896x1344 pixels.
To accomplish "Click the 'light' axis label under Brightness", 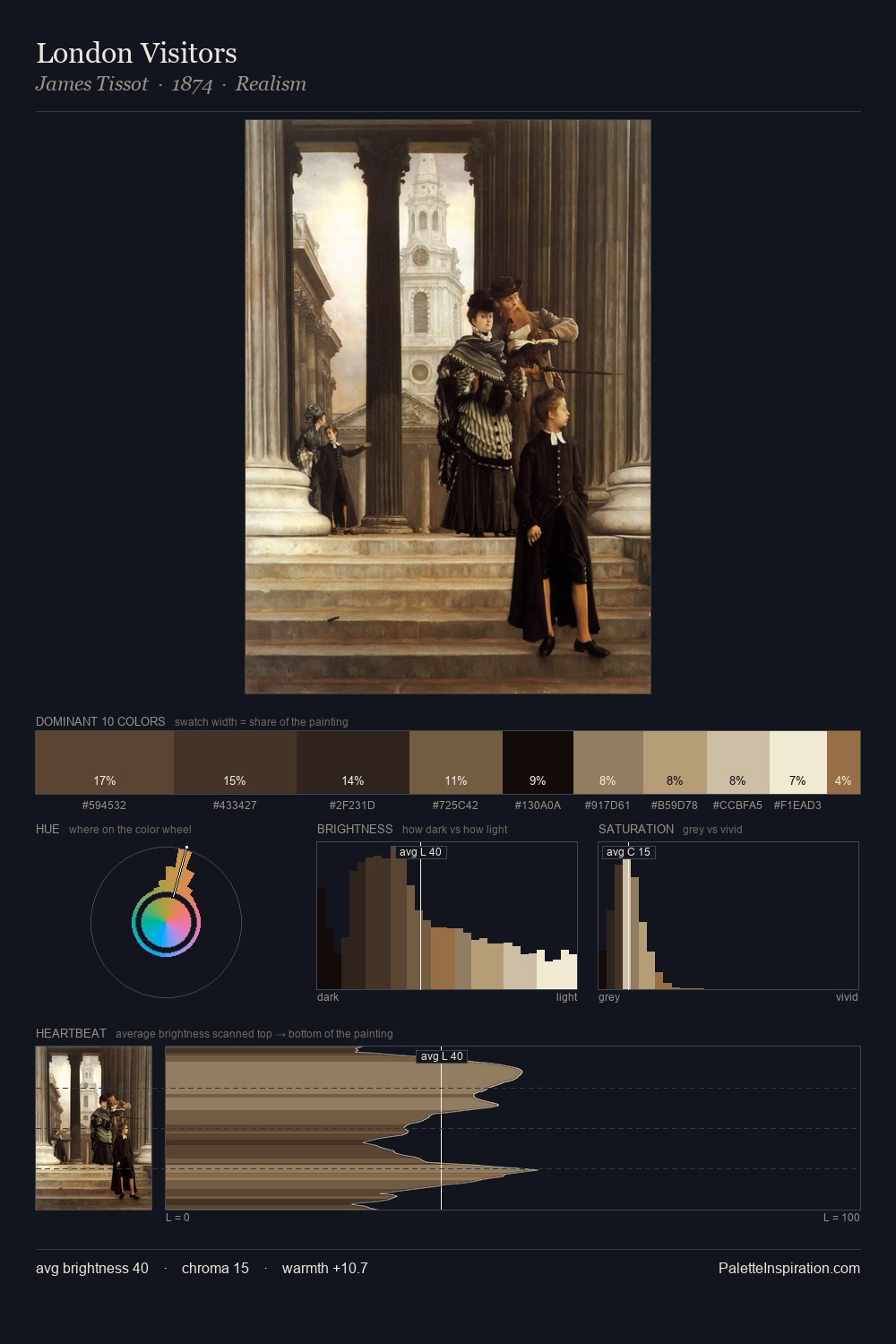I will [566, 997].
